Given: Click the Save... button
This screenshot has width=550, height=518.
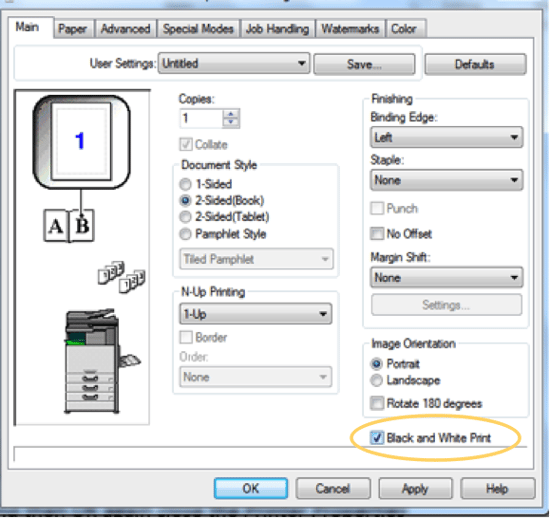Looking at the screenshot, I should click(364, 64).
